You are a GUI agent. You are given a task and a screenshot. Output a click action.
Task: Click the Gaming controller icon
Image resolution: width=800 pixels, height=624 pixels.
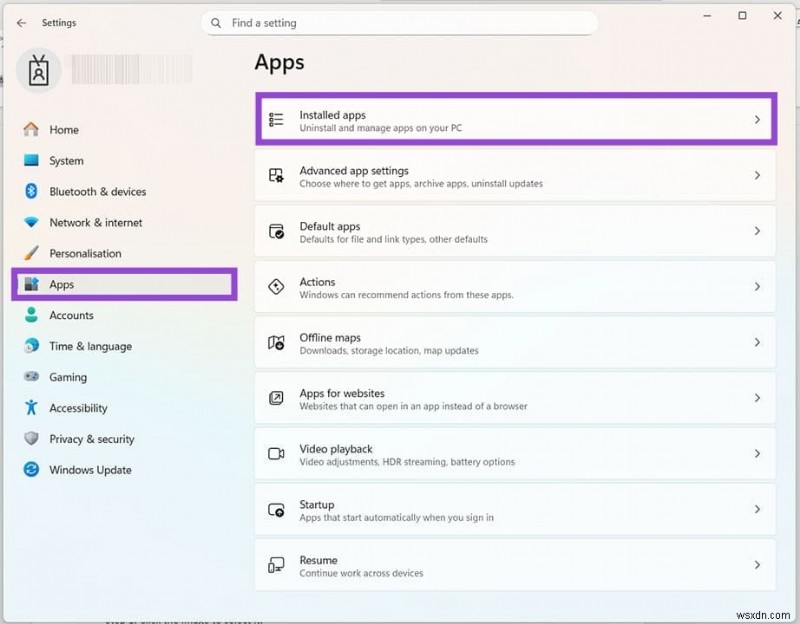point(31,377)
